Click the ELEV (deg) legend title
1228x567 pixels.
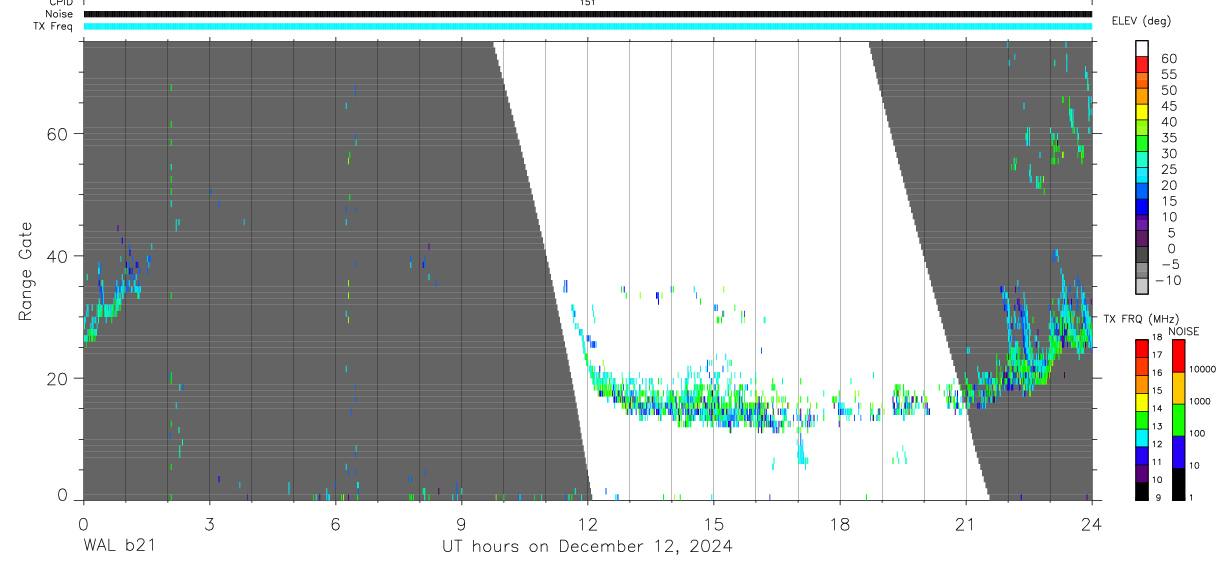coord(1140,21)
